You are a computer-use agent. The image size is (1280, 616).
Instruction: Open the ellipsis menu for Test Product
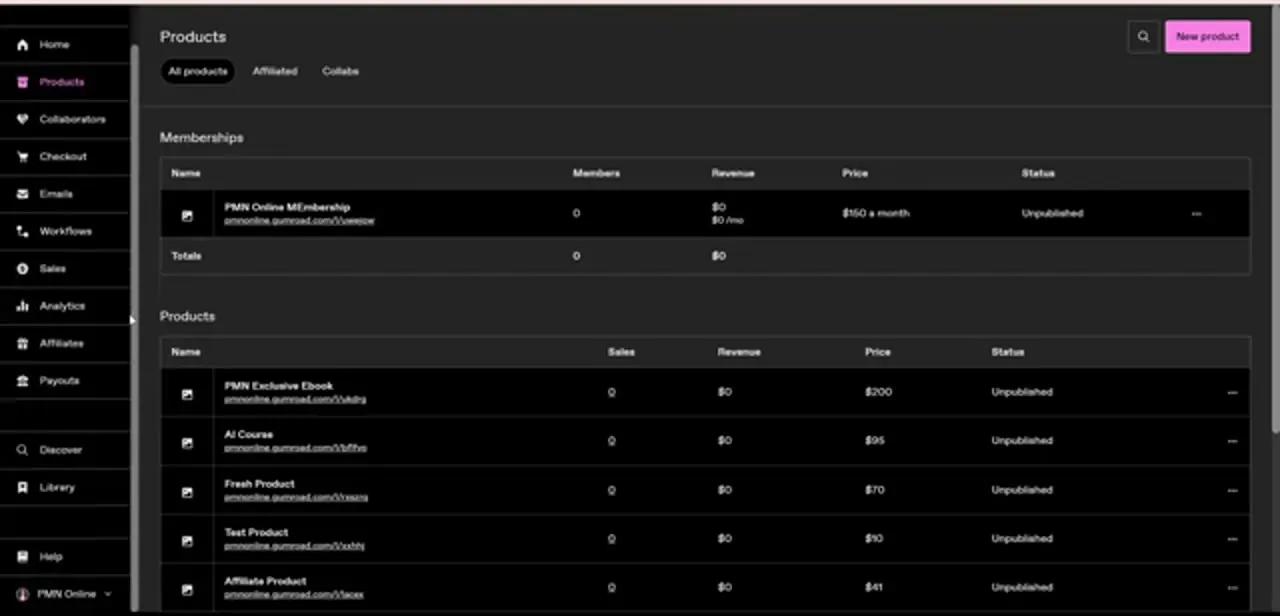(x=1232, y=539)
